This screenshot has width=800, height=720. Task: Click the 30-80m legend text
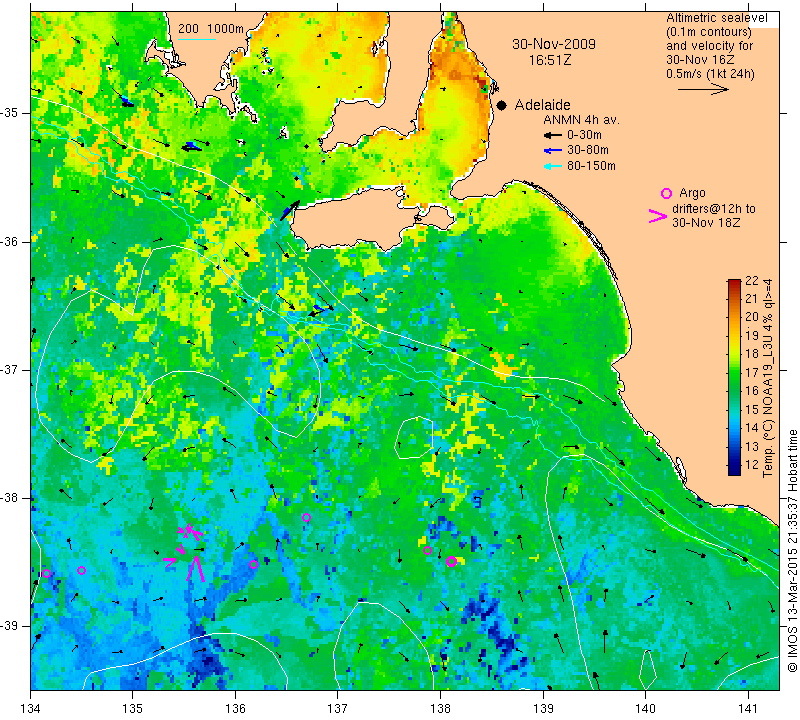(x=588, y=150)
